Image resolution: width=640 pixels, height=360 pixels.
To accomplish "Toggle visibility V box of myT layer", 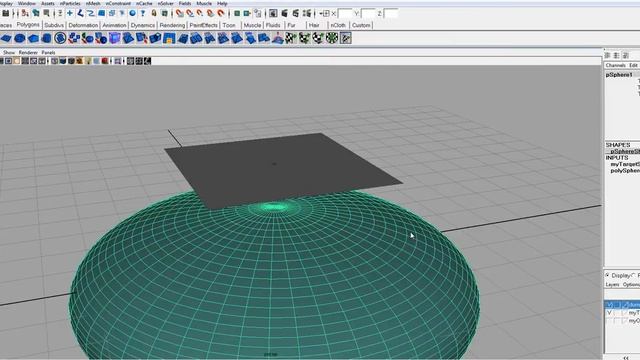I will (609, 313).
